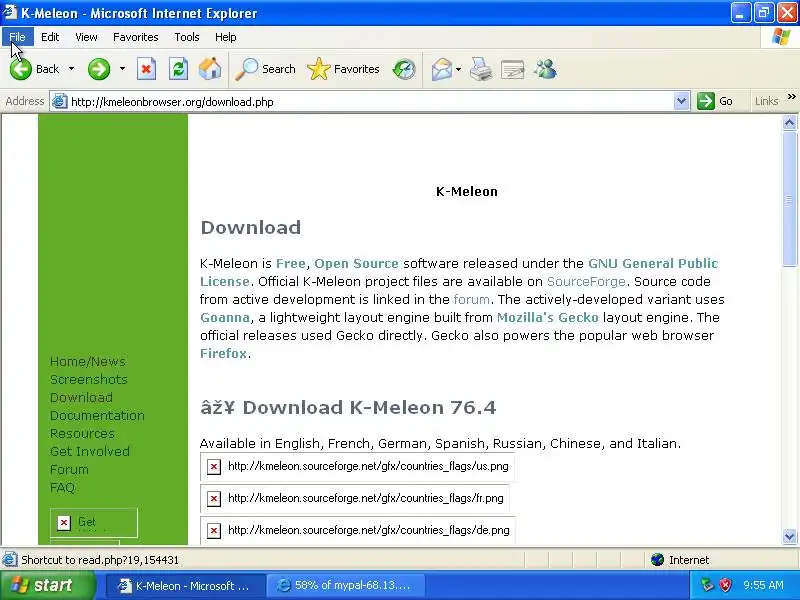The width and height of the screenshot is (800, 600).
Task: Click the broken image icon for fr.png
Action: click(214, 498)
